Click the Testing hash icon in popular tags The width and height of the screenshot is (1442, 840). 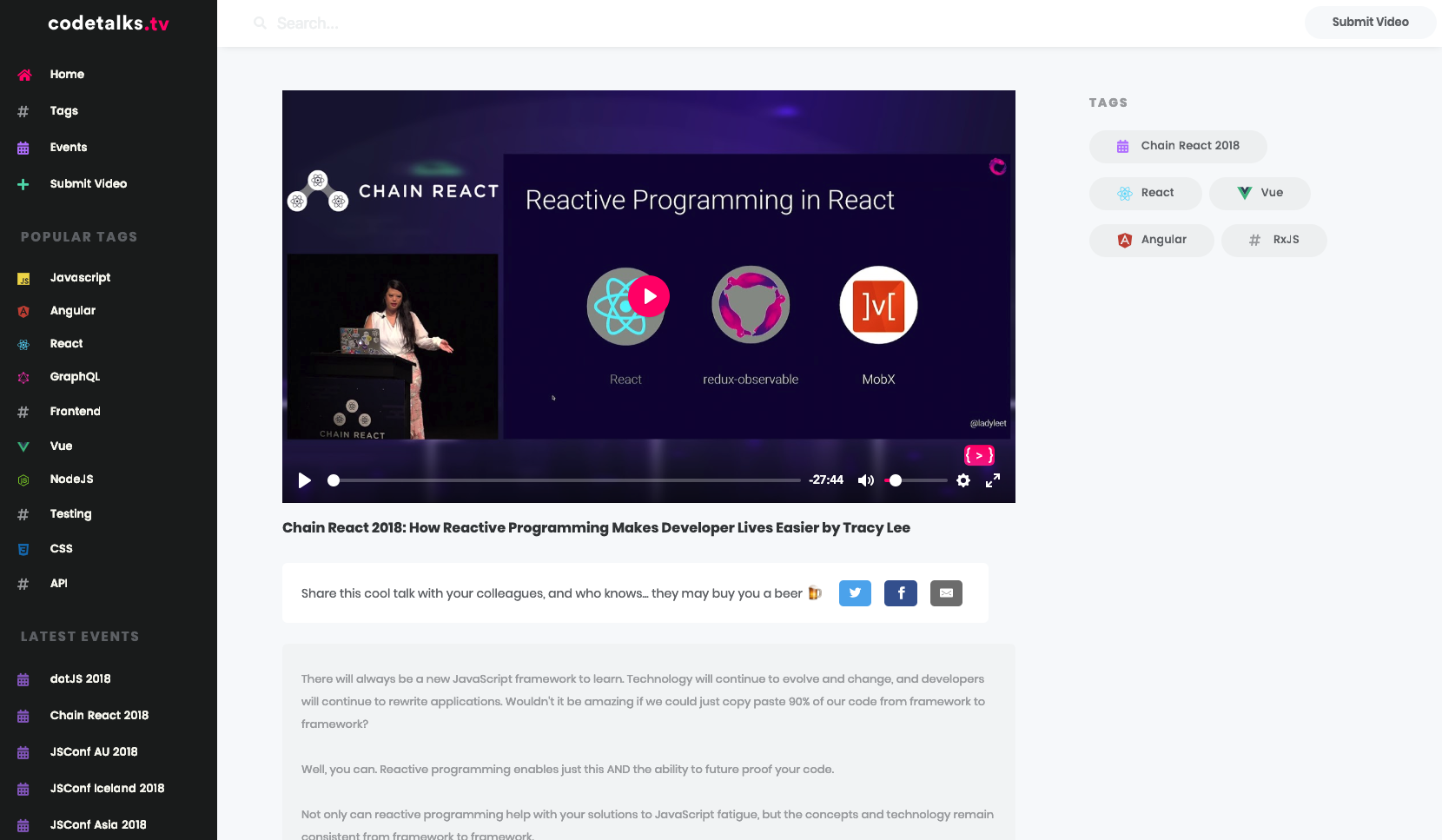point(23,515)
